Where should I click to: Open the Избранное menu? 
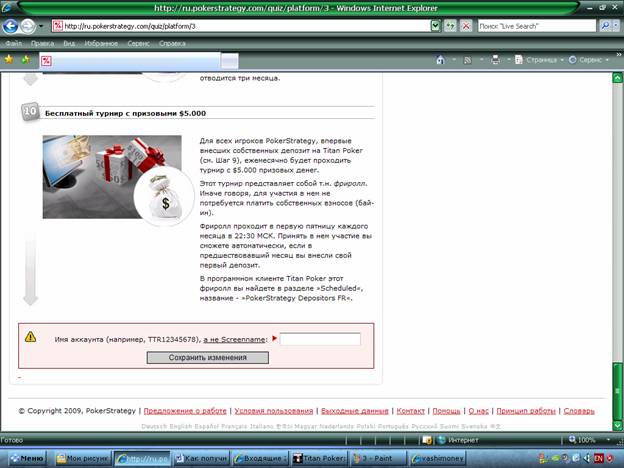pyautogui.click(x=101, y=43)
